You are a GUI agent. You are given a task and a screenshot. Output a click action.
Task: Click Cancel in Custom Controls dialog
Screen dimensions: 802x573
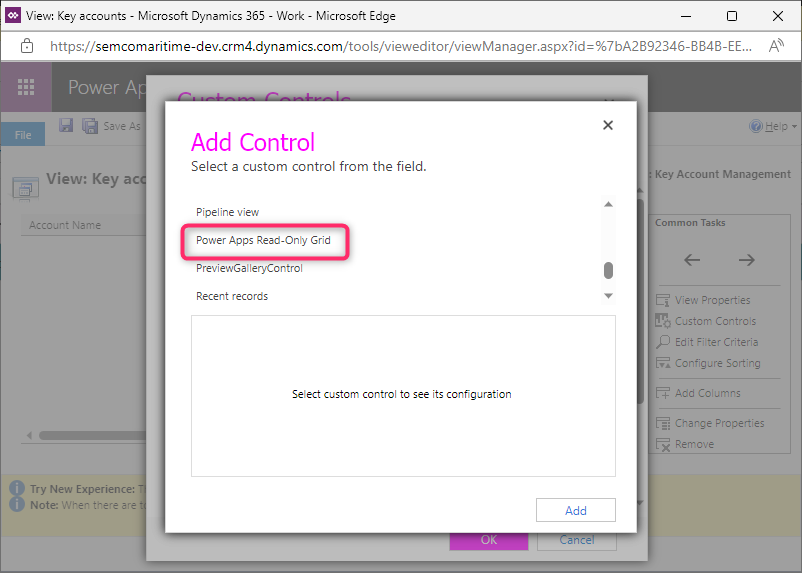click(576, 540)
